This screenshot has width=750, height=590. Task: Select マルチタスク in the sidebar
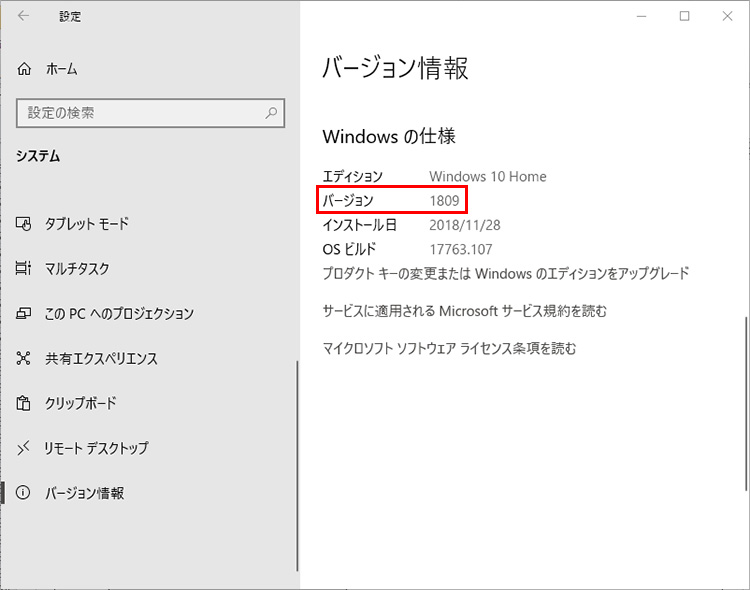click(x=77, y=269)
